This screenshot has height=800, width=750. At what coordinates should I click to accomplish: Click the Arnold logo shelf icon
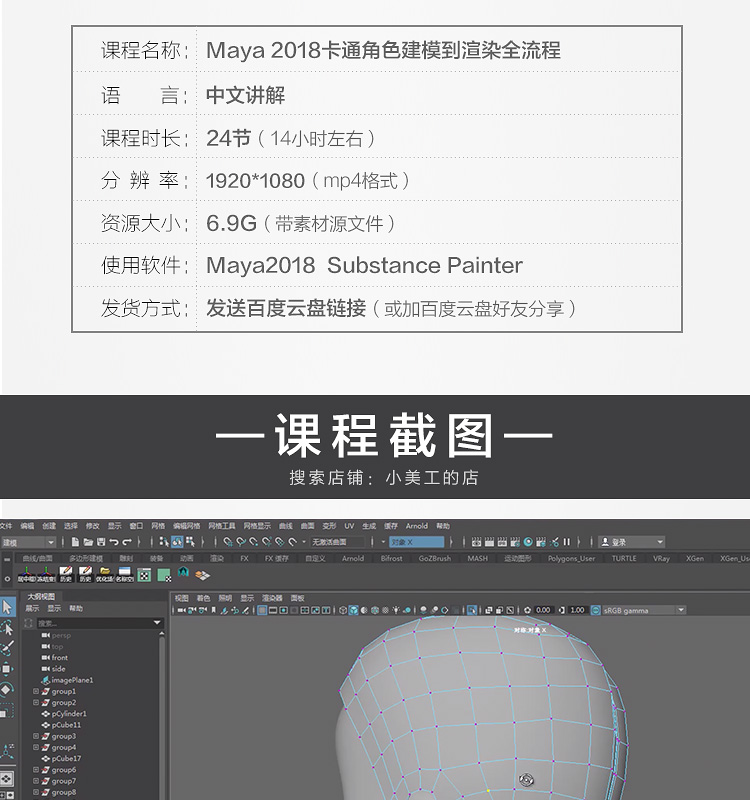[184, 573]
